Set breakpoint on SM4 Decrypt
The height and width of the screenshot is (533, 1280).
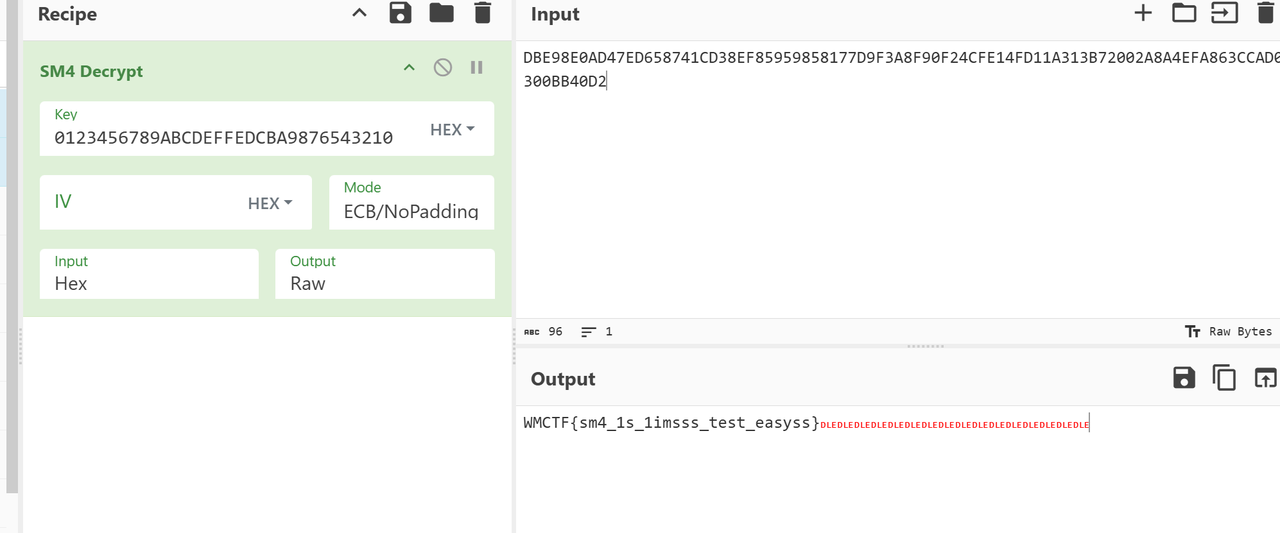477,68
